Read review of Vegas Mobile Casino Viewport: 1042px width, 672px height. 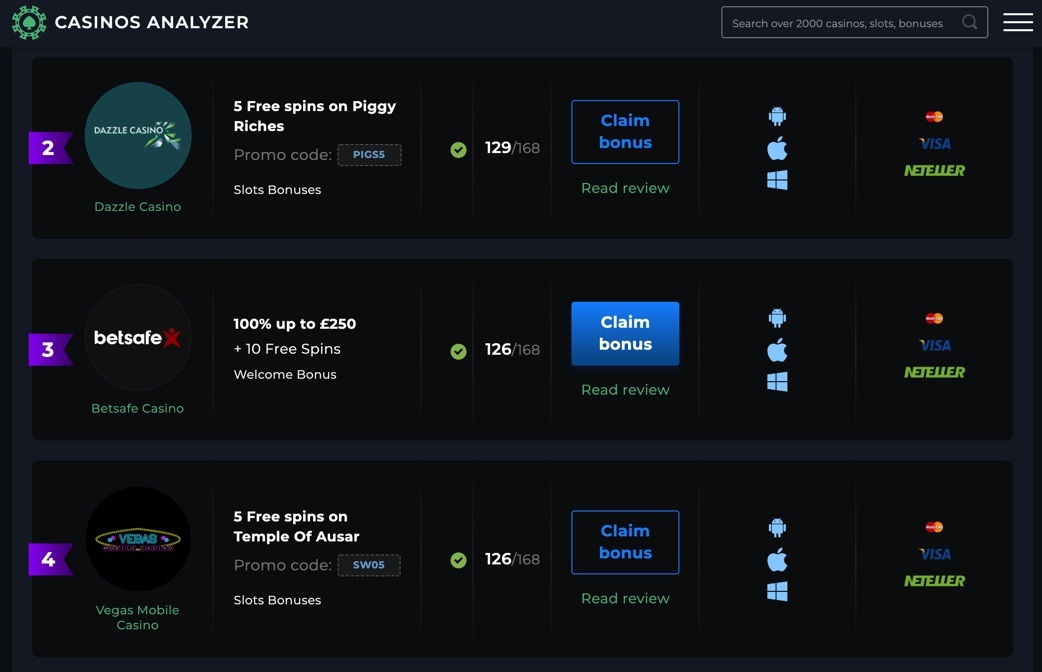tap(625, 598)
